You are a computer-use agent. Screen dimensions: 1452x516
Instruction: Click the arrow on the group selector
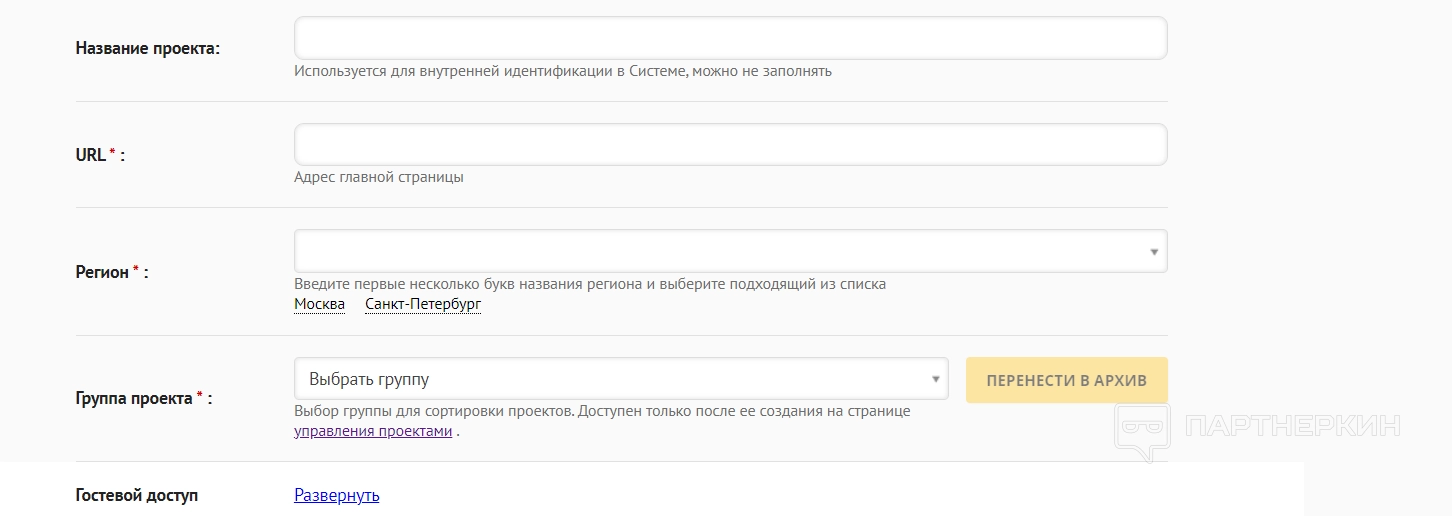tap(935, 380)
